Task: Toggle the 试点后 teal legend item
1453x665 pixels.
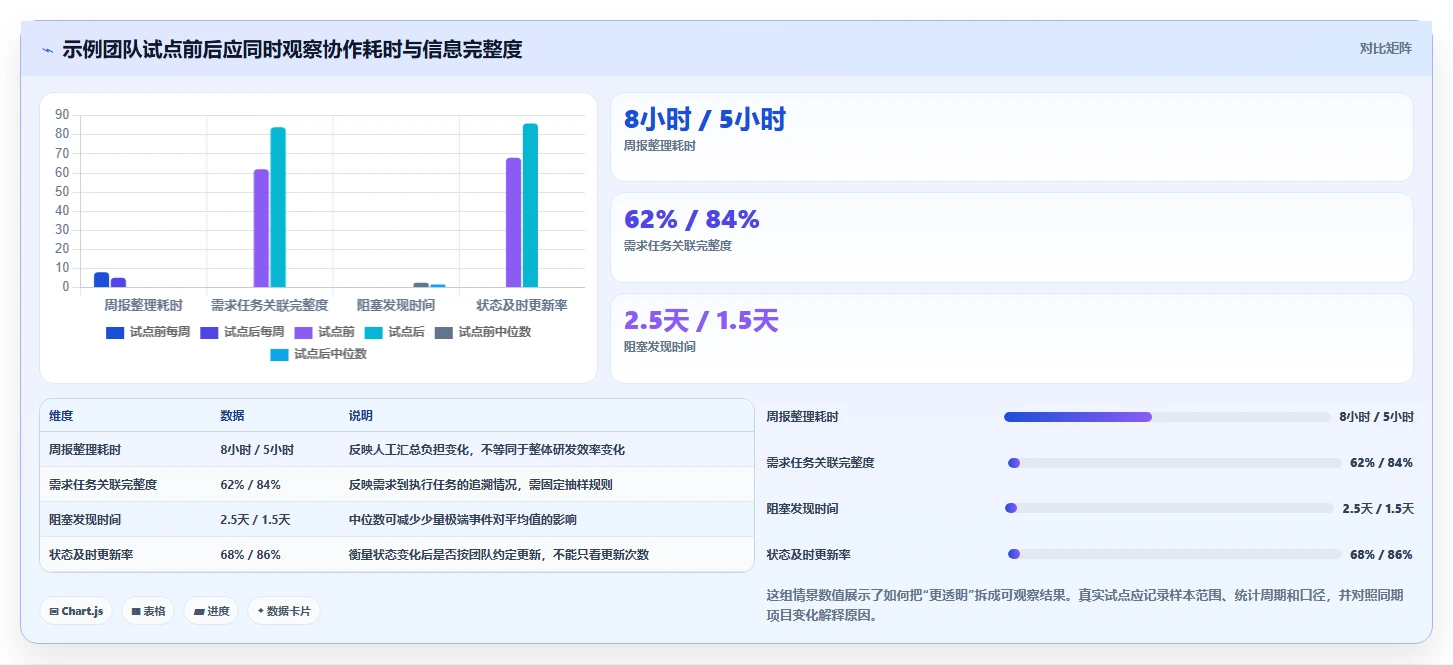Action: click(x=394, y=332)
